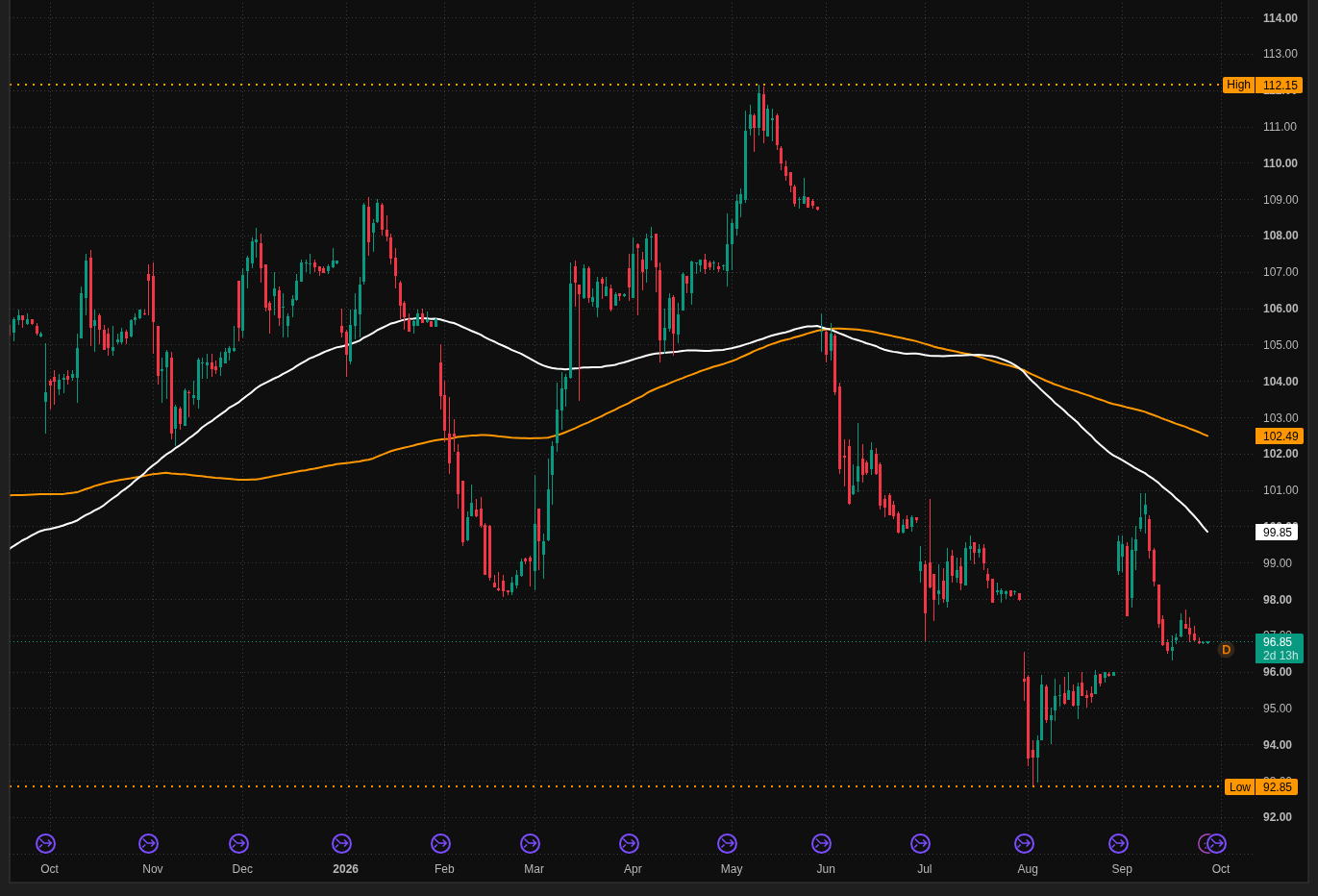Click the 114.00 price axis value
Viewport: 1318px width, 896px height.
1280,18
